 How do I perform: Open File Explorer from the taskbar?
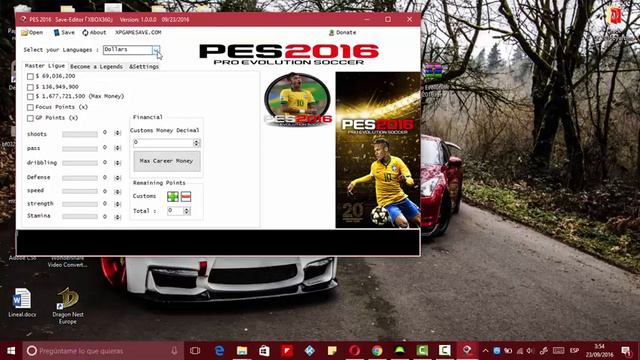coord(242,351)
